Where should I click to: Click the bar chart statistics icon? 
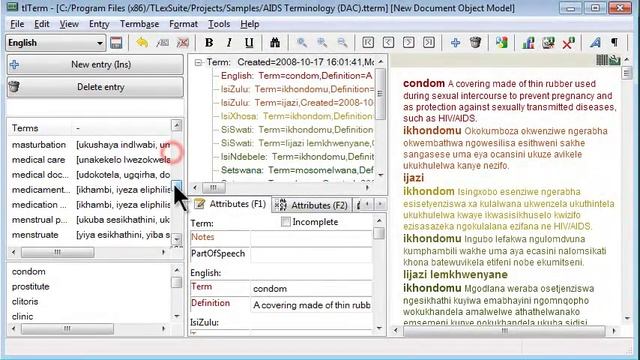pyautogui.click(x=528, y=42)
